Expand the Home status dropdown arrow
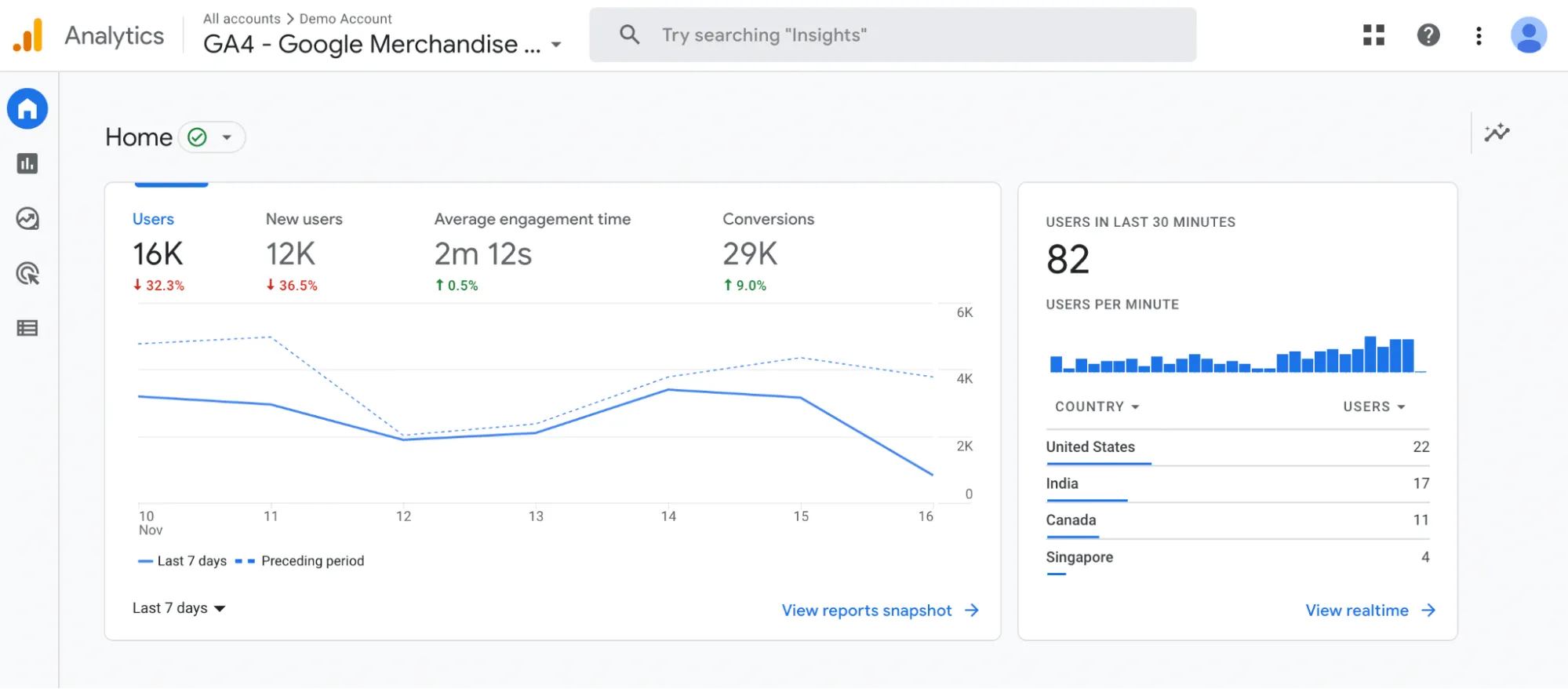1568x689 pixels. (x=227, y=137)
